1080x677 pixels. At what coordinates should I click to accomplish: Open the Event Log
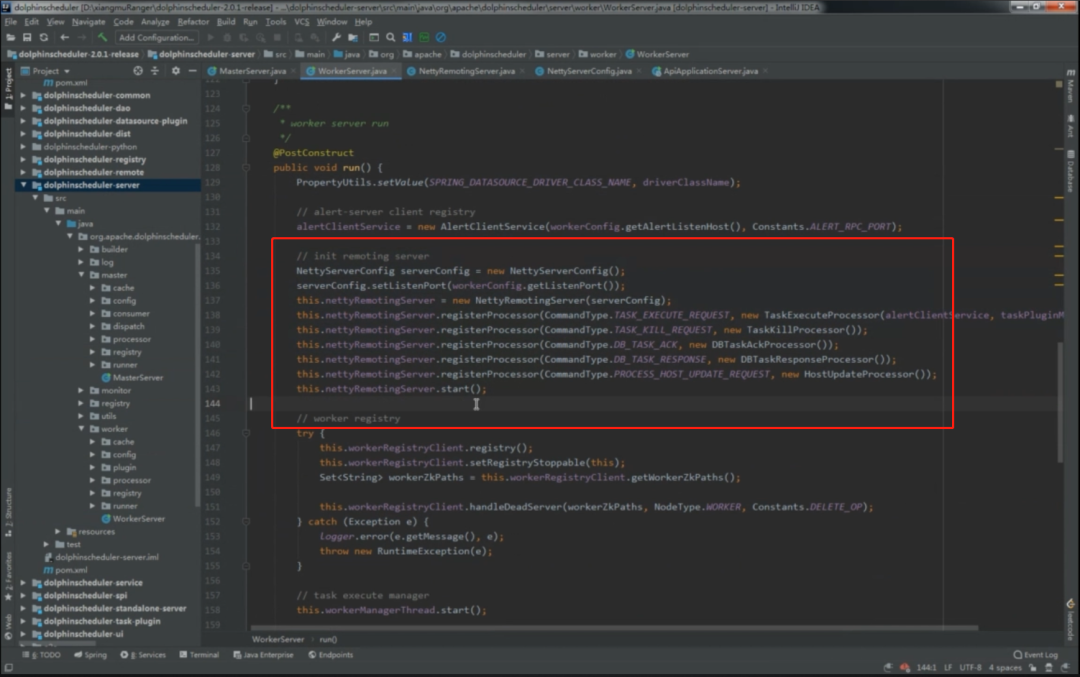pos(1035,655)
